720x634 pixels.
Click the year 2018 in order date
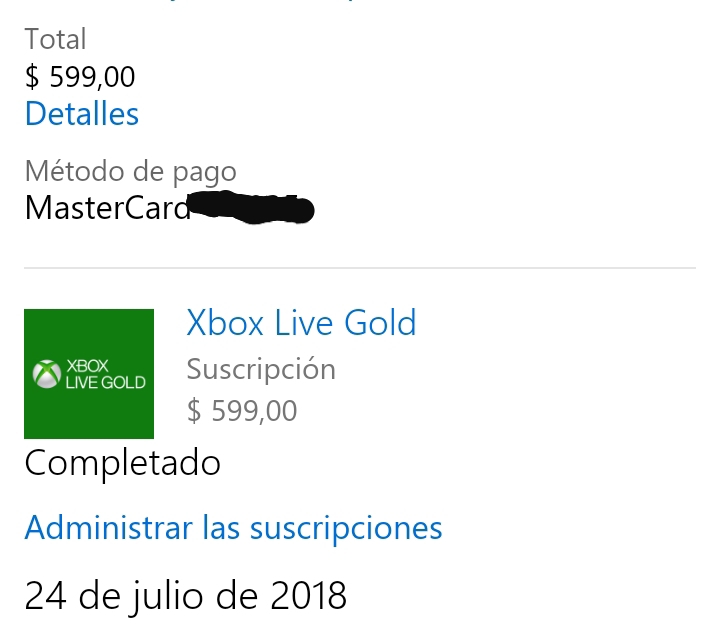[308, 595]
